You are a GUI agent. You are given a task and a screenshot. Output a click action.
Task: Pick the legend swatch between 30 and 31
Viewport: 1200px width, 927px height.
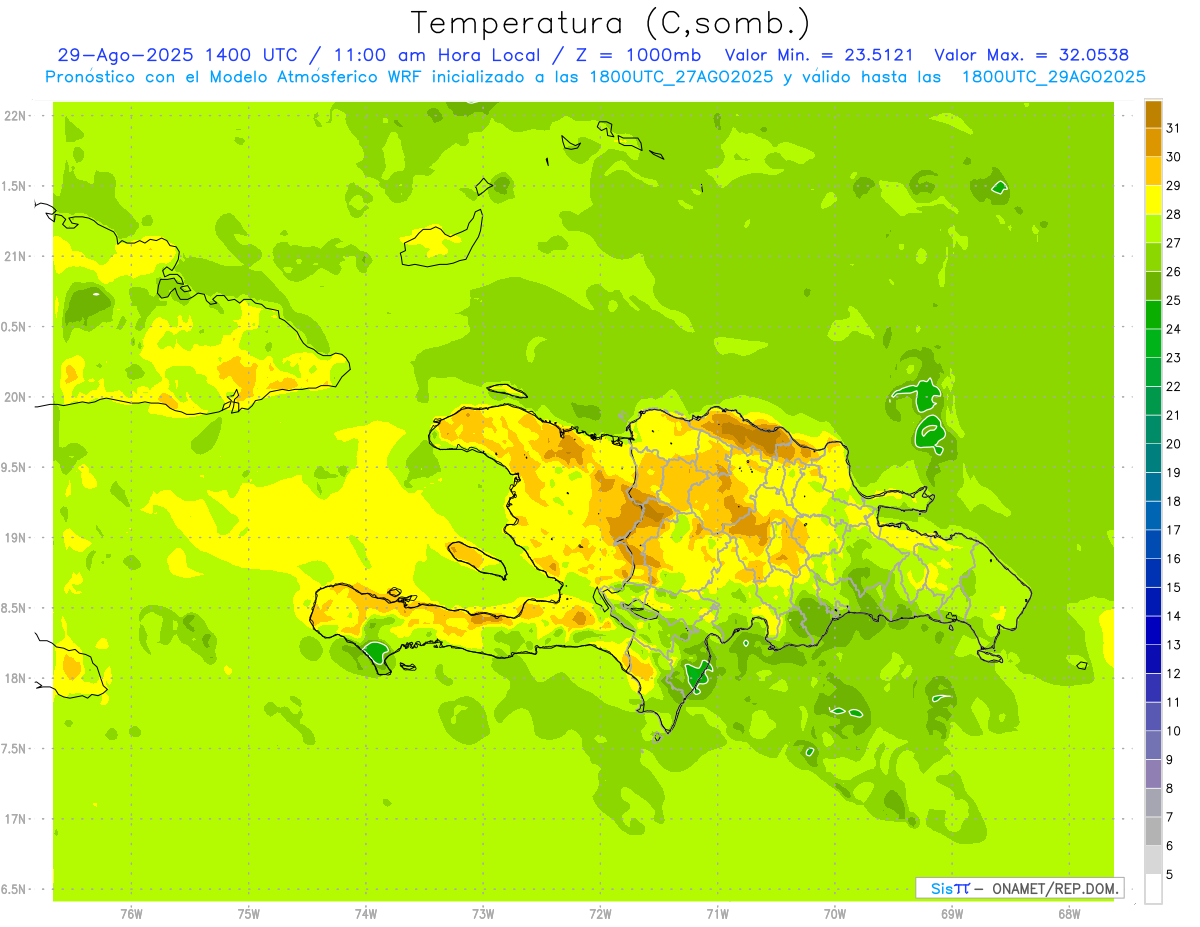tap(1153, 143)
